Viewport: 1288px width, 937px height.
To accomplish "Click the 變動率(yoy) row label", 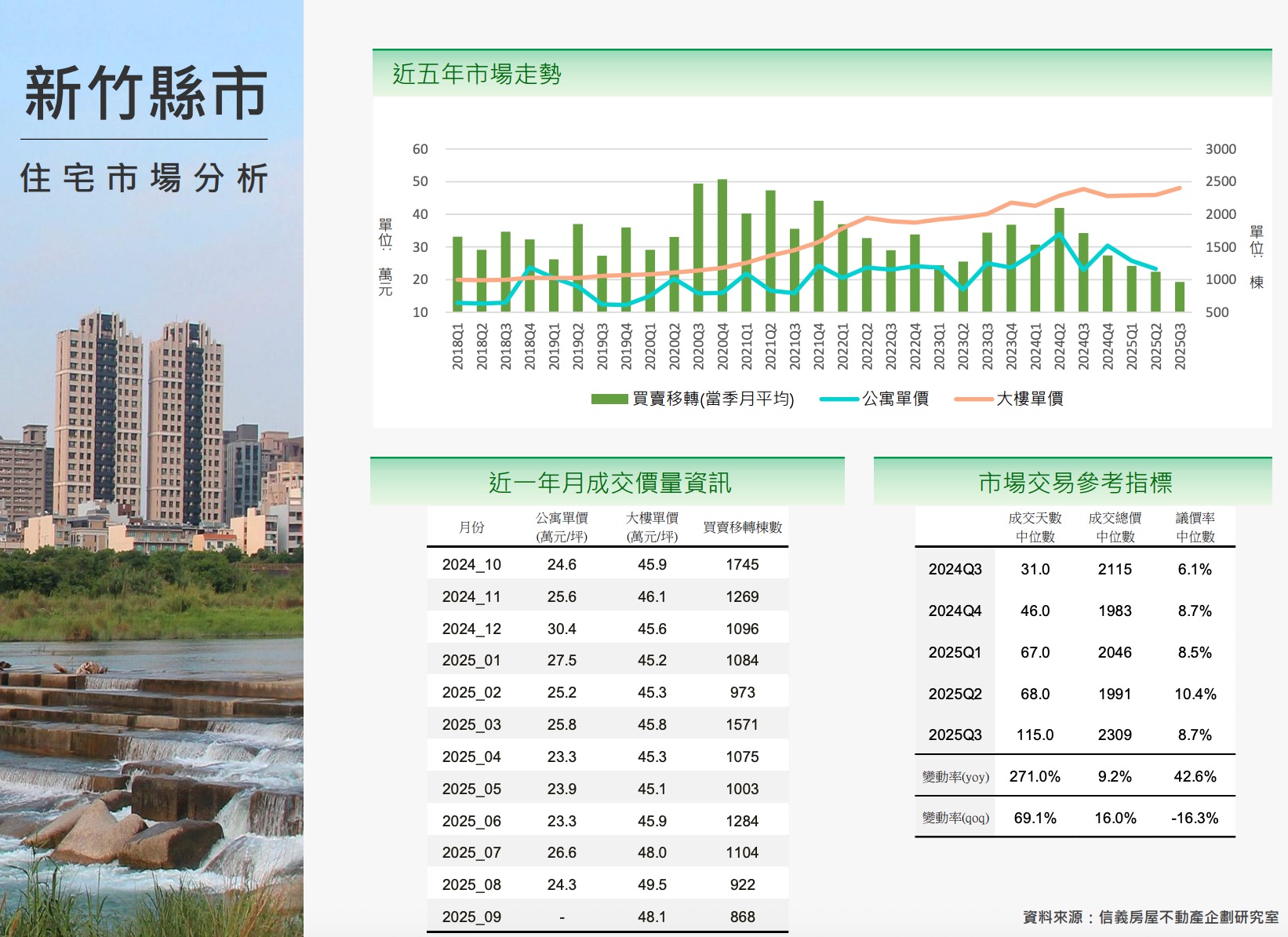I will pos(955,777).
